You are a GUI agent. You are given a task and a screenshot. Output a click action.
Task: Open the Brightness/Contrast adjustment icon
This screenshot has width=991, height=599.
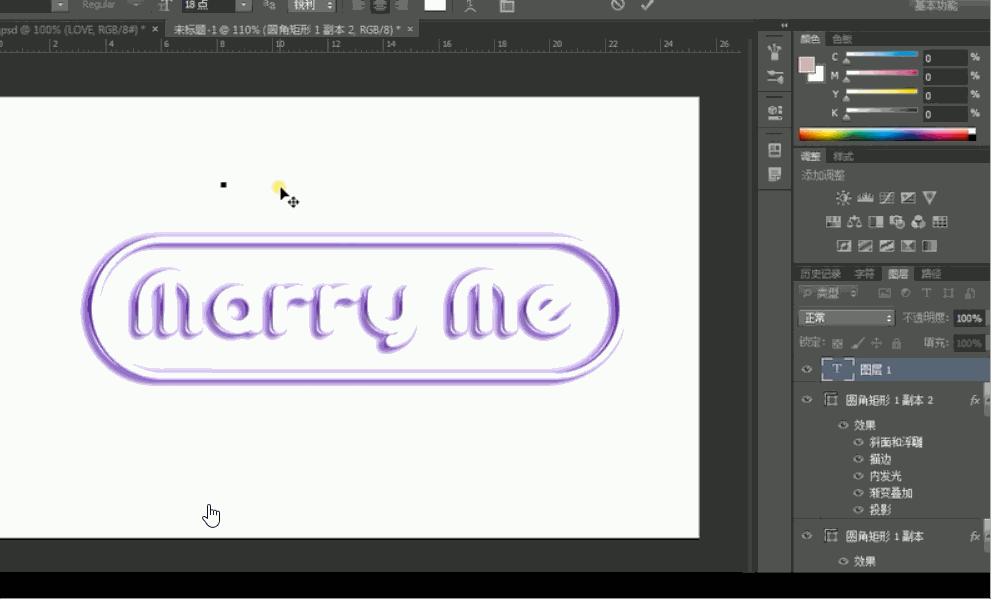pyautogui.click(x=844, y=197)
